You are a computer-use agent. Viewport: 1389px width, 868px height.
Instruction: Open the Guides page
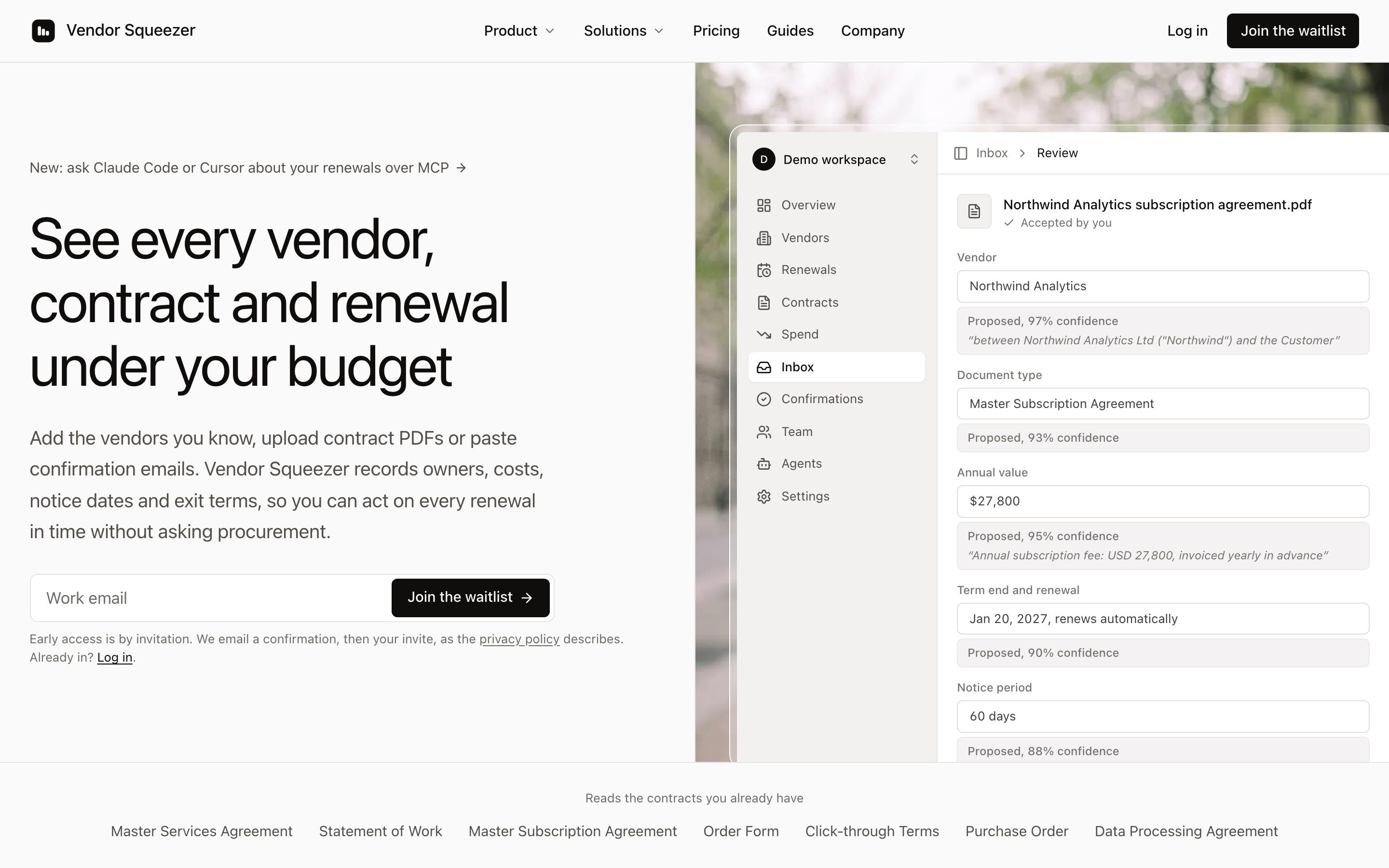tap(790, 30)
